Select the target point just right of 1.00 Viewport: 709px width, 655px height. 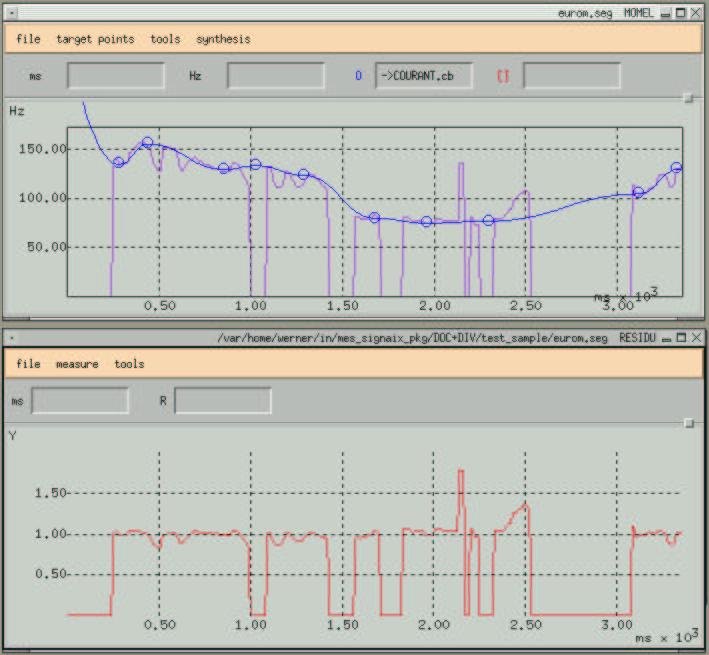coord(255,164)
